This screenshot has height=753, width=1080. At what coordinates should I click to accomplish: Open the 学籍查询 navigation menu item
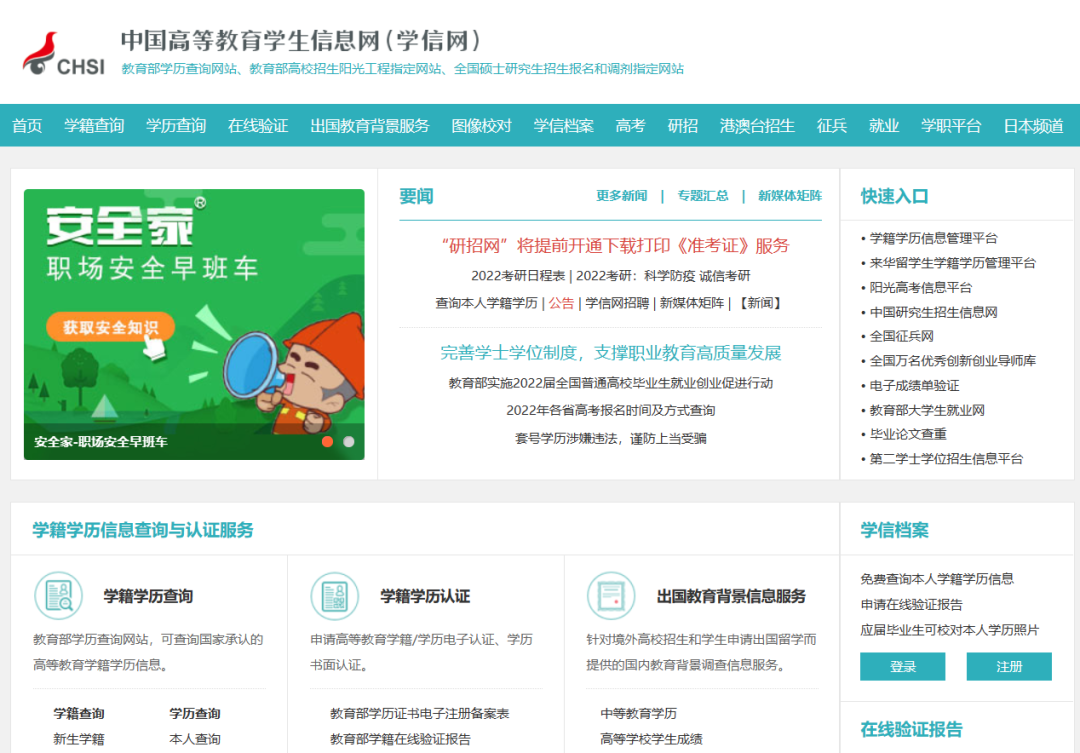[94, 126]
